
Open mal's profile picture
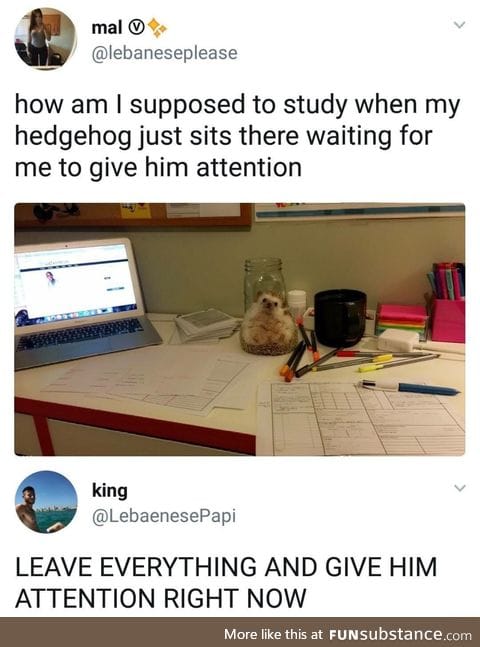46,38
